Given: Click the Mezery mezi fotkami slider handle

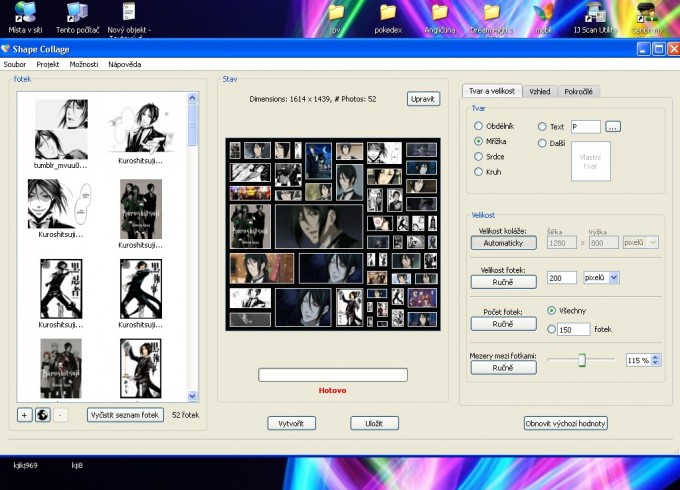Looking at the screenshot, I should pyautogui.click(x=582, y=359).
